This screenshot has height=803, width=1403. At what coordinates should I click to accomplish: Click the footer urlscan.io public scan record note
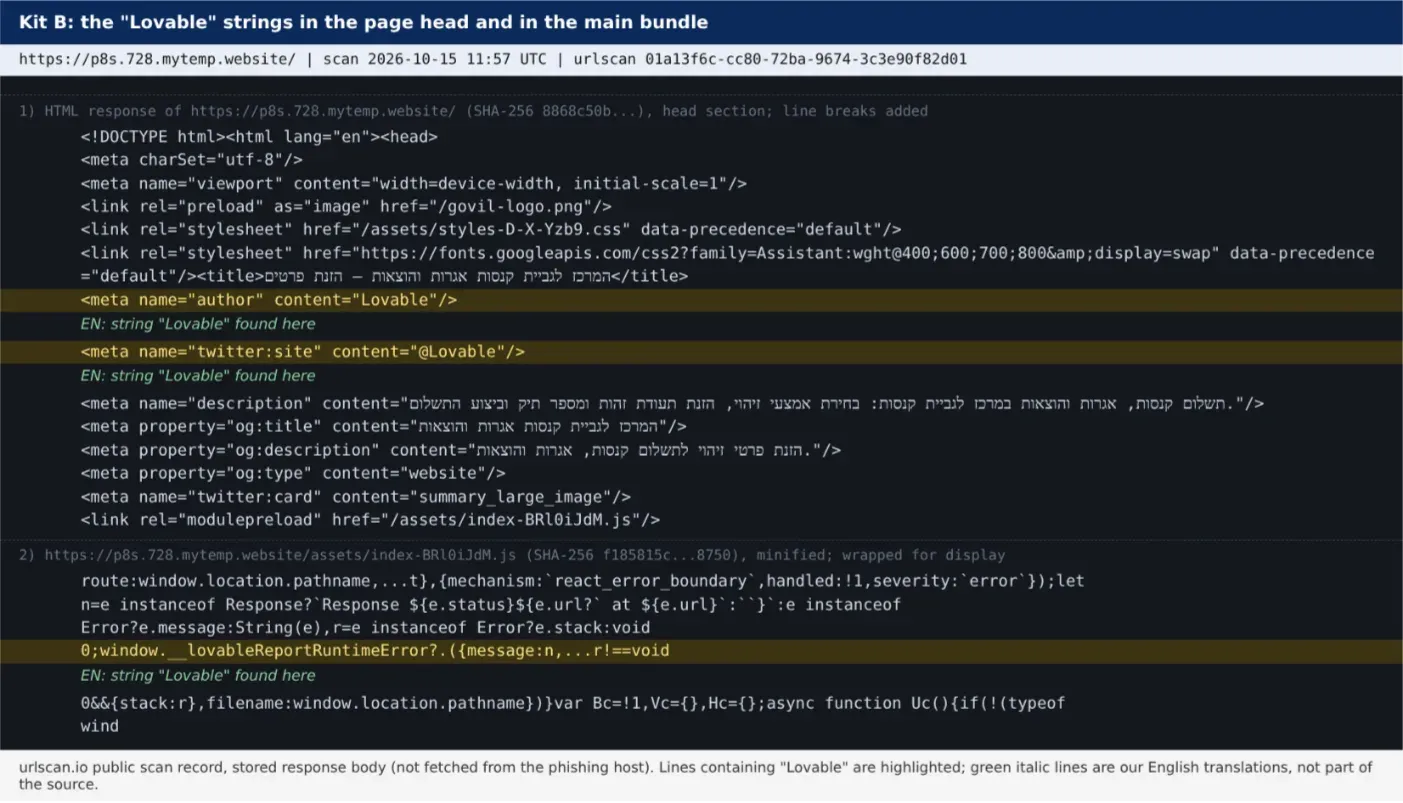[x=696, y=775]
